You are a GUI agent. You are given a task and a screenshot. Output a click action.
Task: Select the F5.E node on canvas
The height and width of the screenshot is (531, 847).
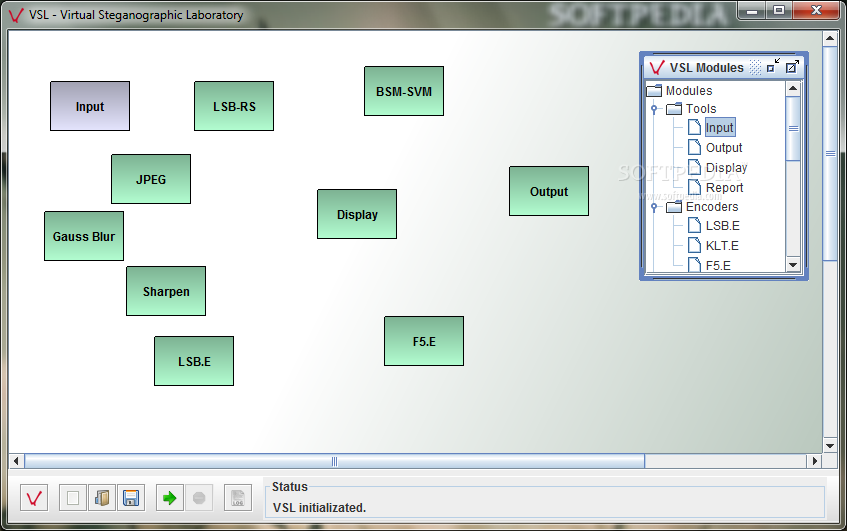[x=424, y=341]
